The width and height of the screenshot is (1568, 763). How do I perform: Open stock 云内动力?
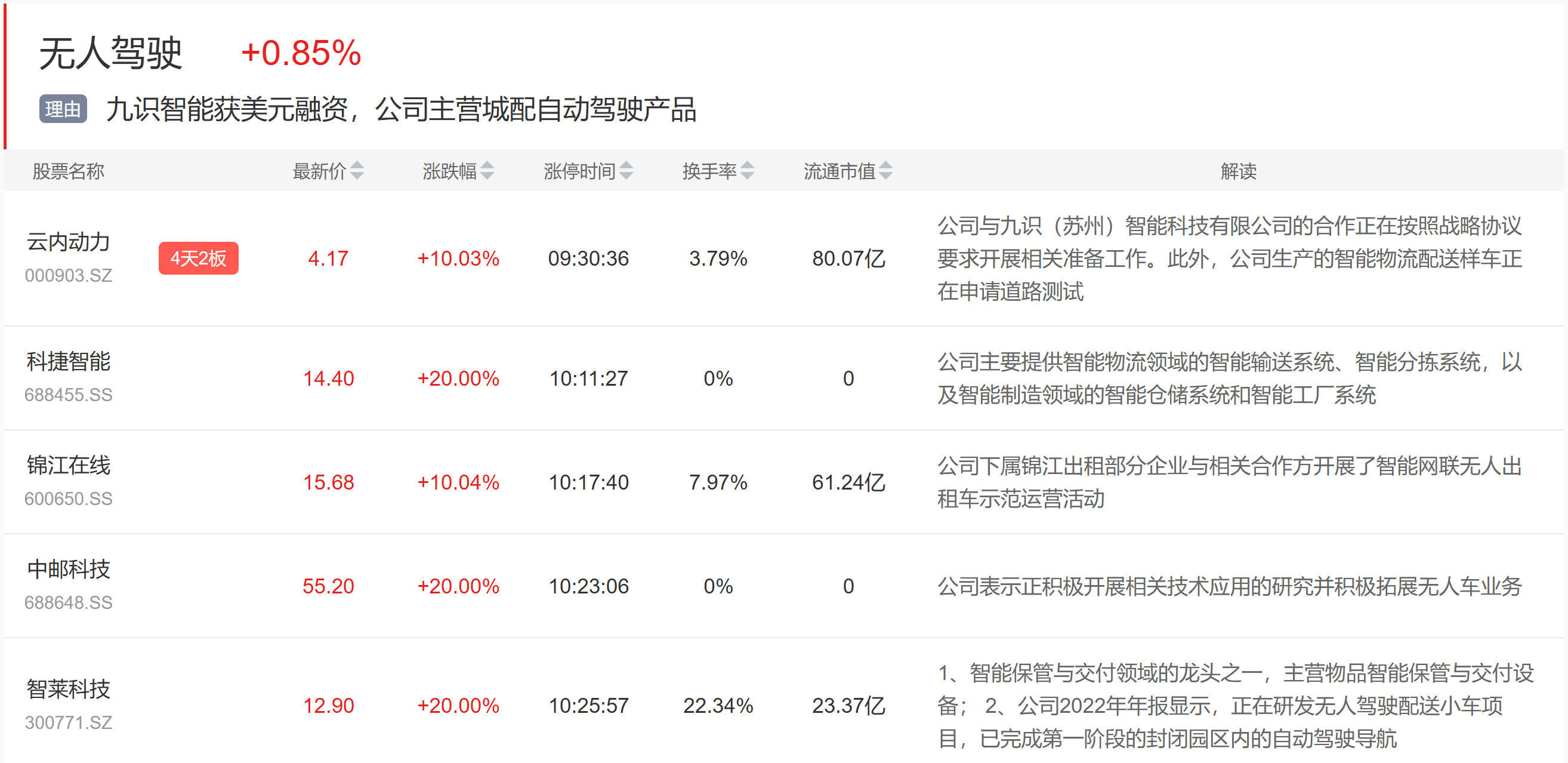tap(68, 242)
